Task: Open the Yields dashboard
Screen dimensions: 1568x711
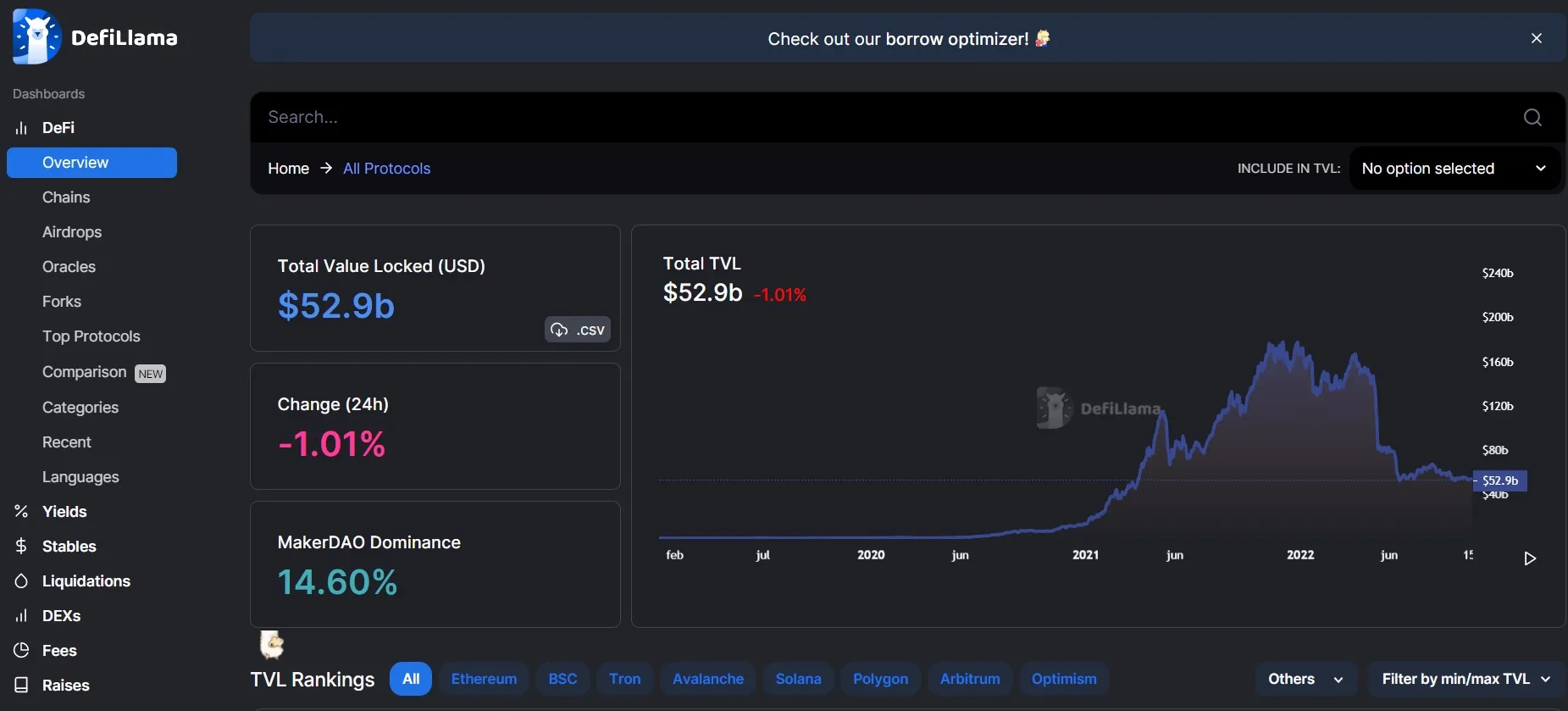Action: click(64, 511)
